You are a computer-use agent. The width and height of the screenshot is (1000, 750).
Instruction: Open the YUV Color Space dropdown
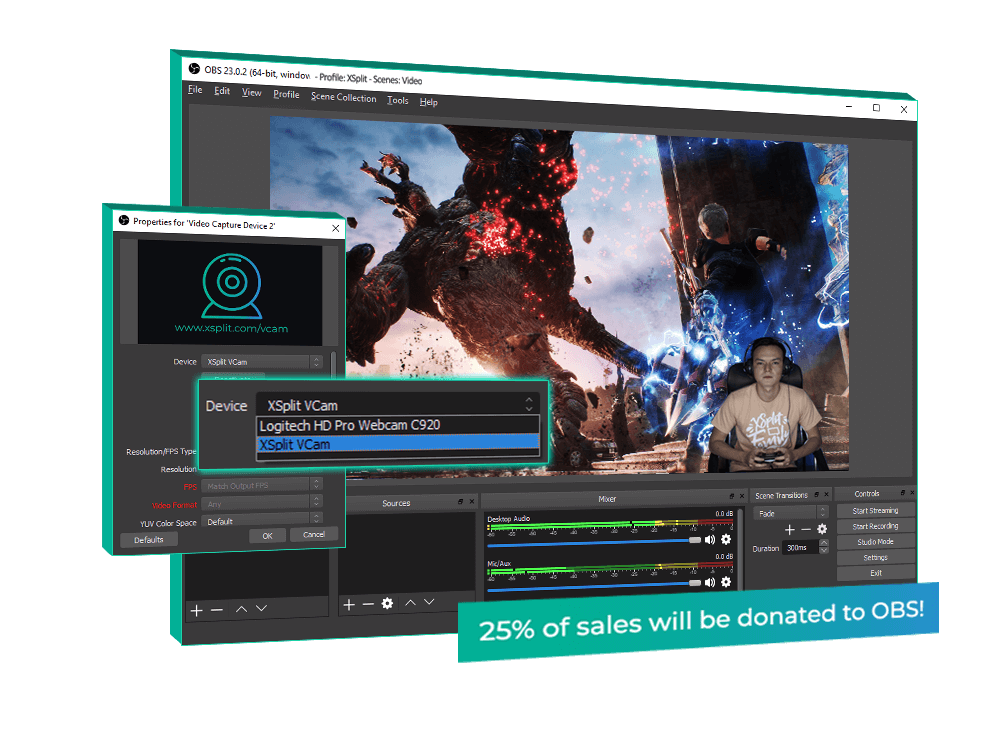(262, 520)
